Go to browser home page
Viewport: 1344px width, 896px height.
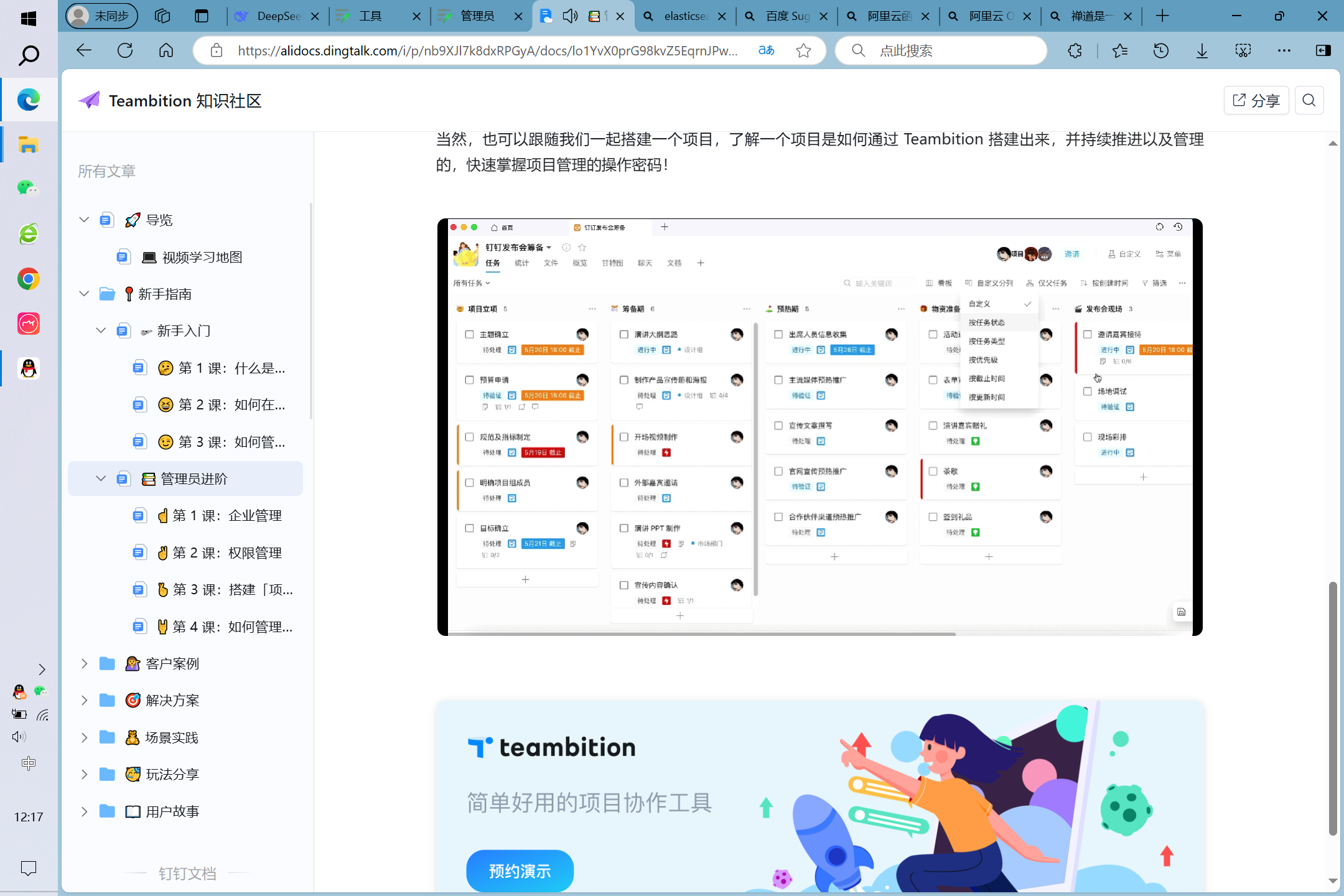166,50
